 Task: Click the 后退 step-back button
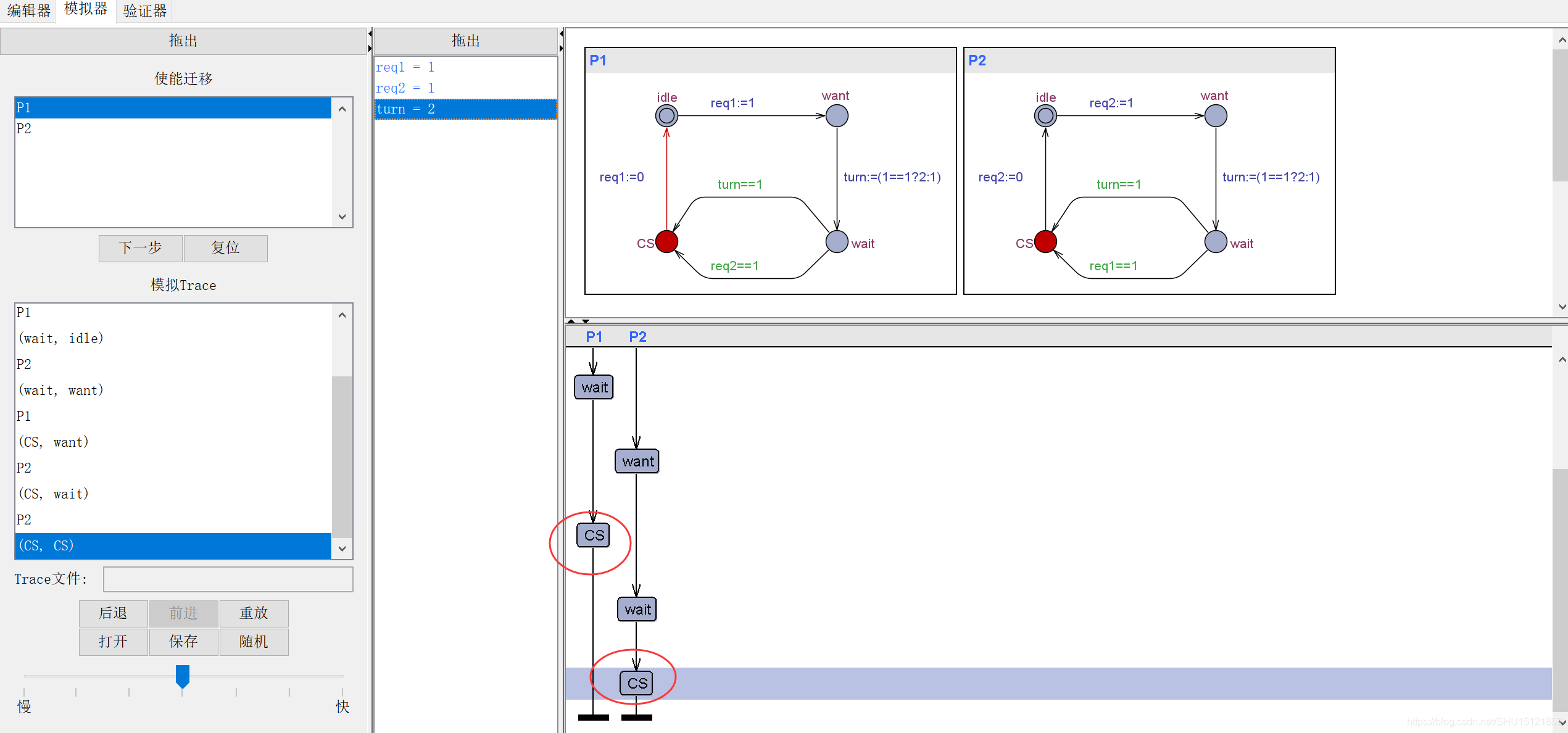tap(114, 613)
